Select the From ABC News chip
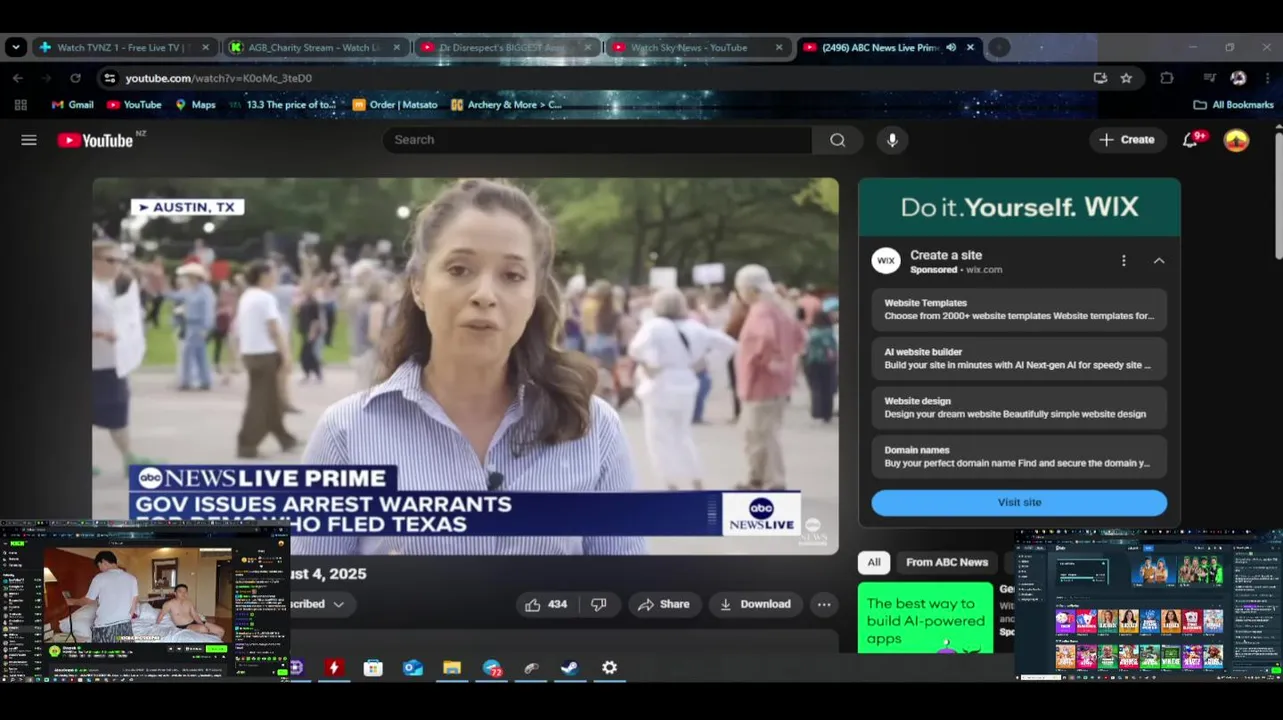The height and width of the screenshot is (720, 1283). click(x=947, y=562)
